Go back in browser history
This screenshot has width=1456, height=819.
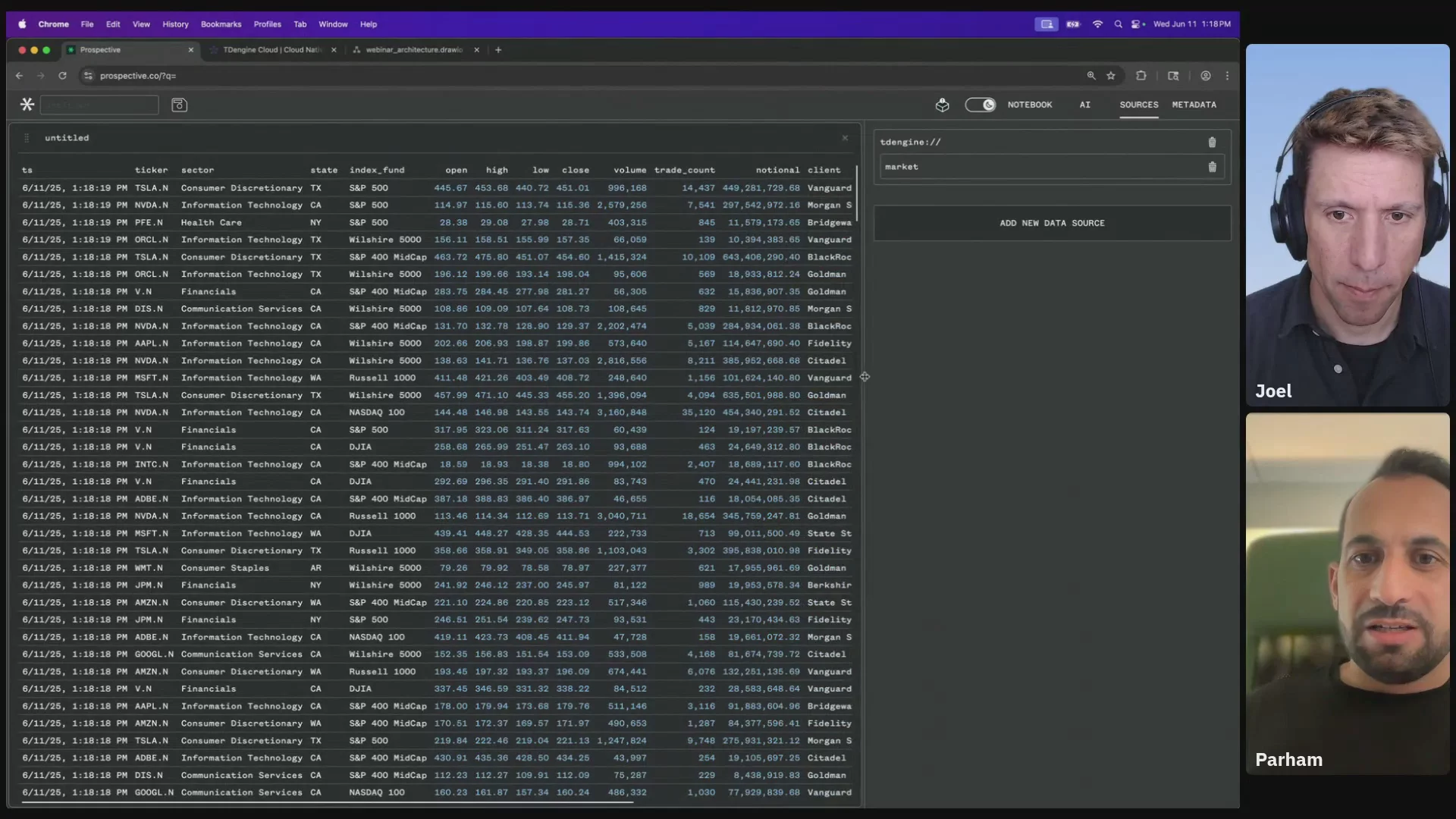coord(20,76)
